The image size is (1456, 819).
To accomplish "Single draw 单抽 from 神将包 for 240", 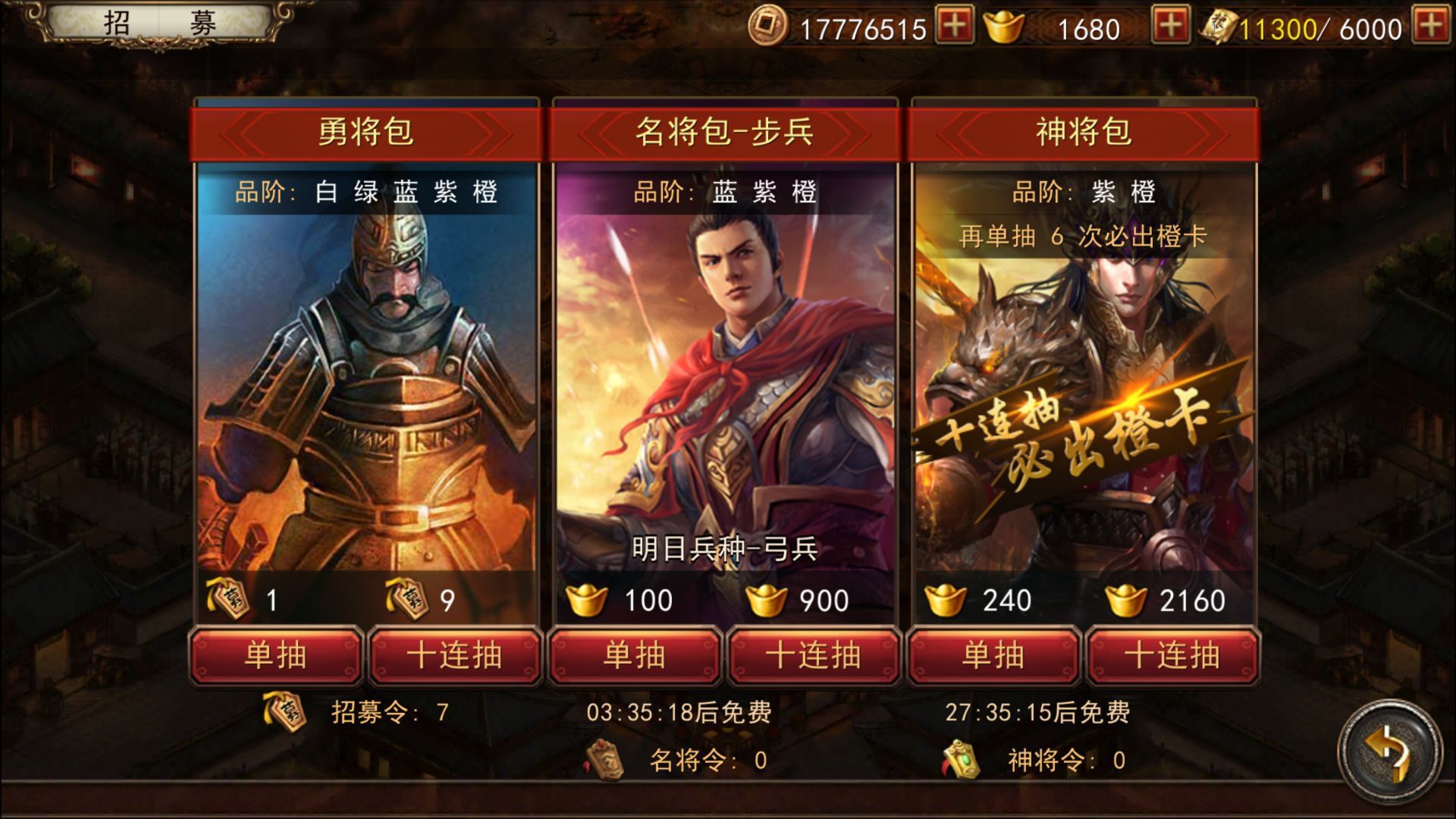I will tap(993, 655).
